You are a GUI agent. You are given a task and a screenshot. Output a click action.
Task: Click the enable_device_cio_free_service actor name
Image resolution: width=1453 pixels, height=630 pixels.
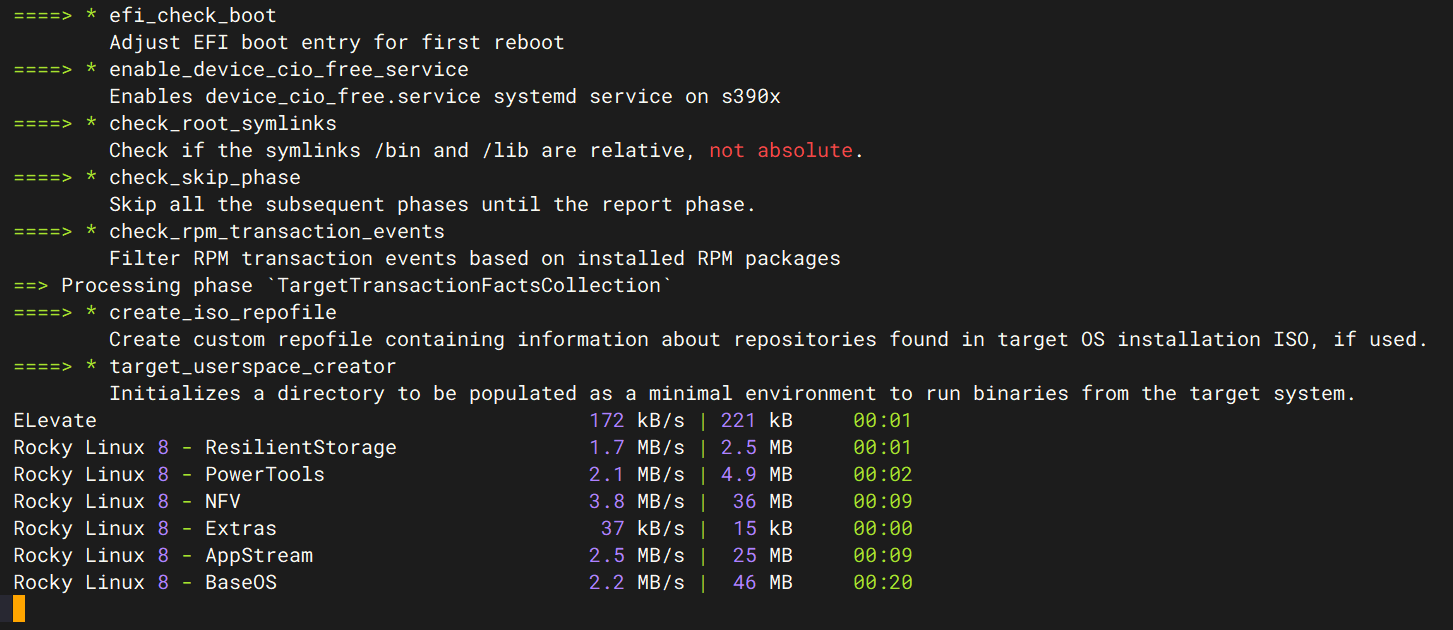pyautogui.click(x=288, y=69)
